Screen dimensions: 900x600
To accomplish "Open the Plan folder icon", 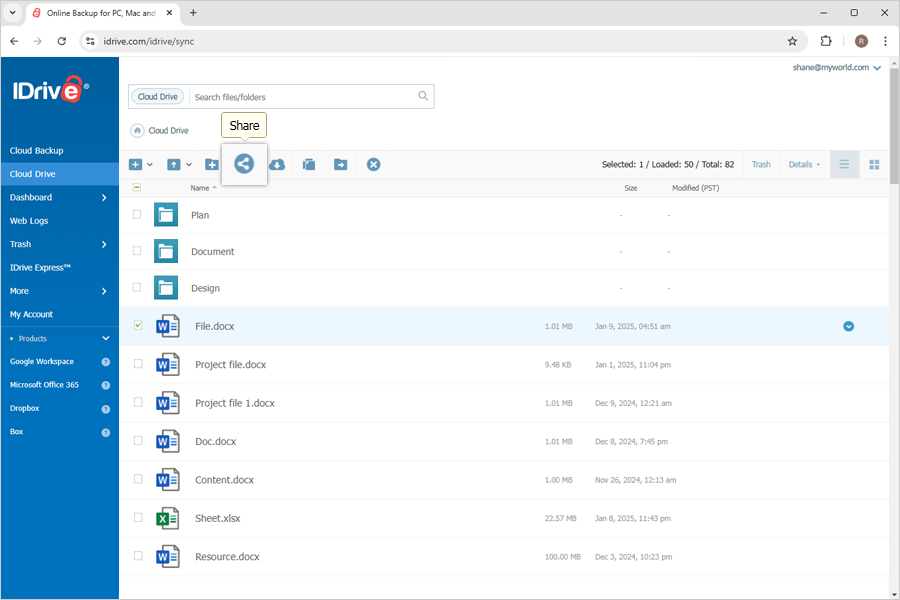I will 166,215.
